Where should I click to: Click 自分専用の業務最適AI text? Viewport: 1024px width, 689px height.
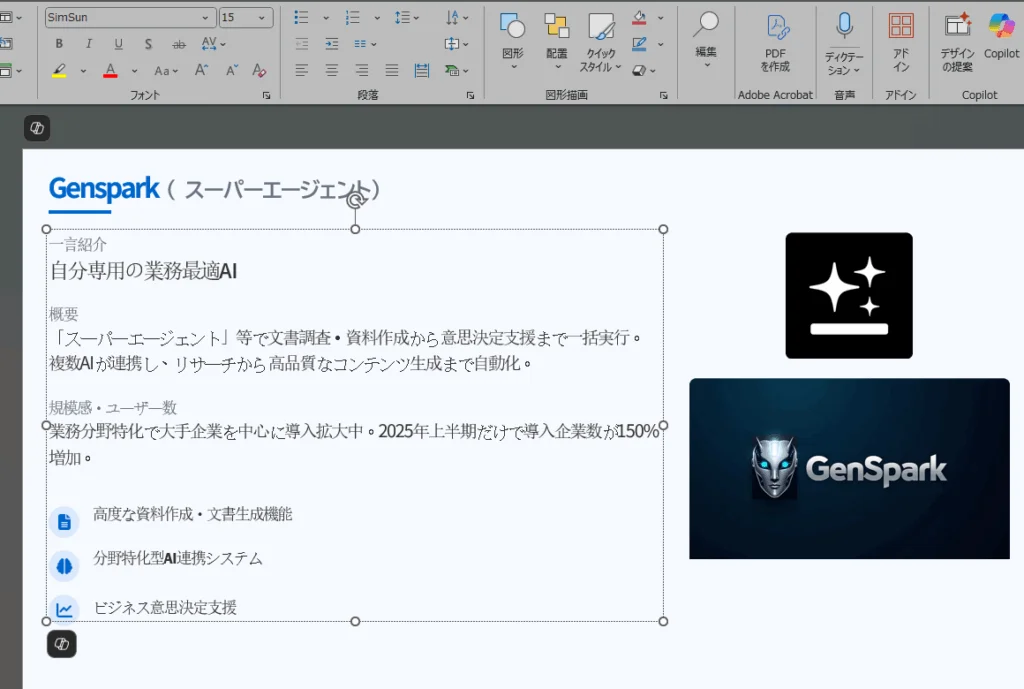(x=144, y=271)
